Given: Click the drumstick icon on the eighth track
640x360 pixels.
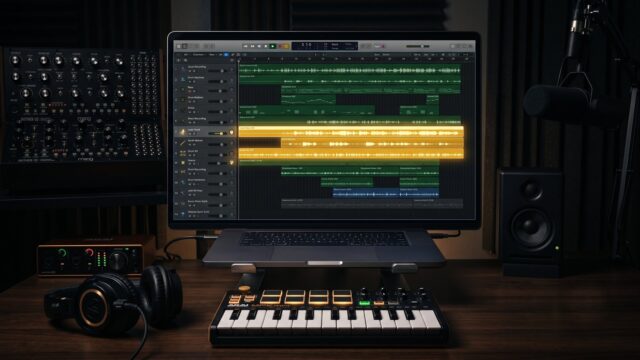Looking at the screenshot, I should [x=182, y=142].
